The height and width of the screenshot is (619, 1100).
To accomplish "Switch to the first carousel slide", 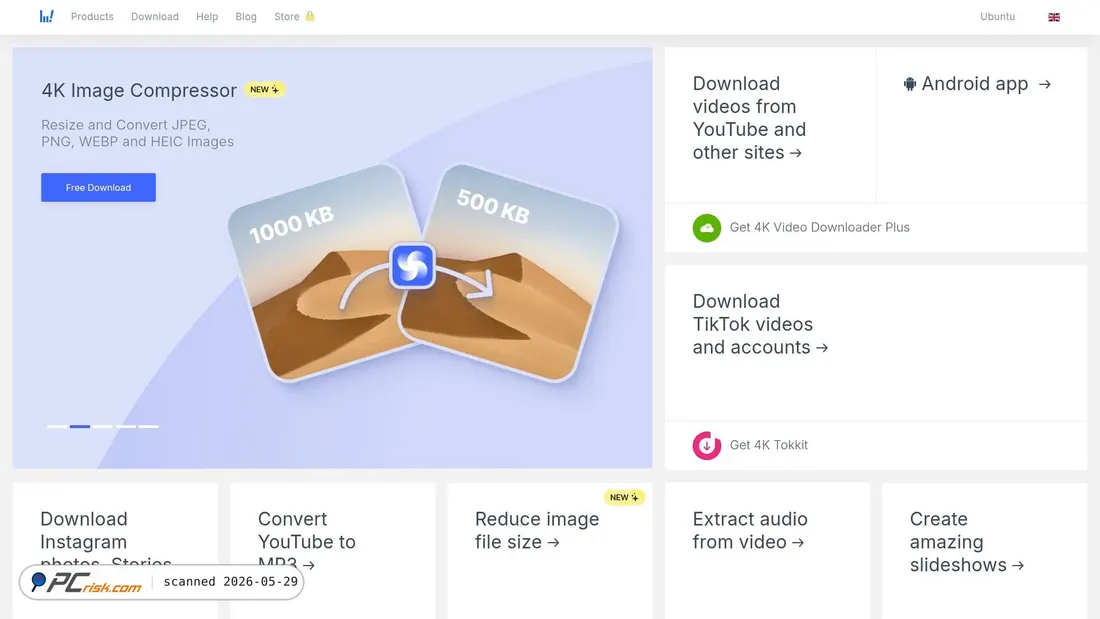I will pos(57,426).
